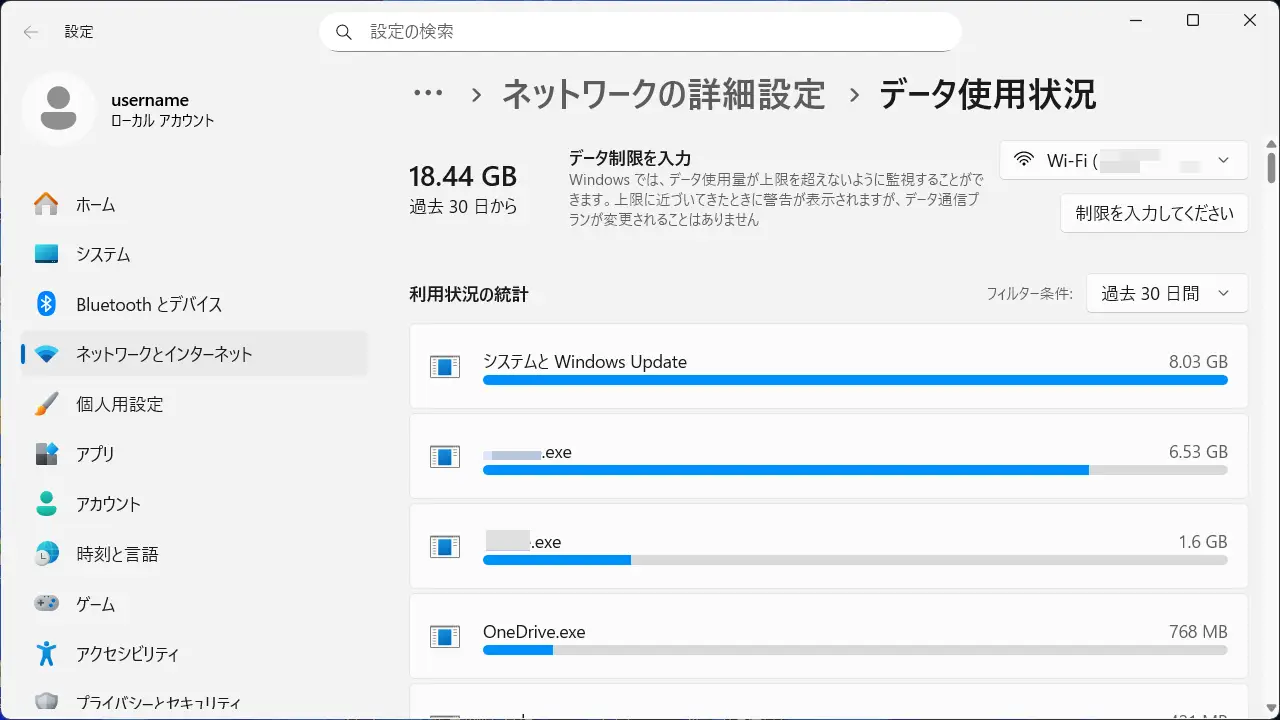Click the Accounts person icon
Viewport: 1280px width, 720px height.
coord(46,504)
